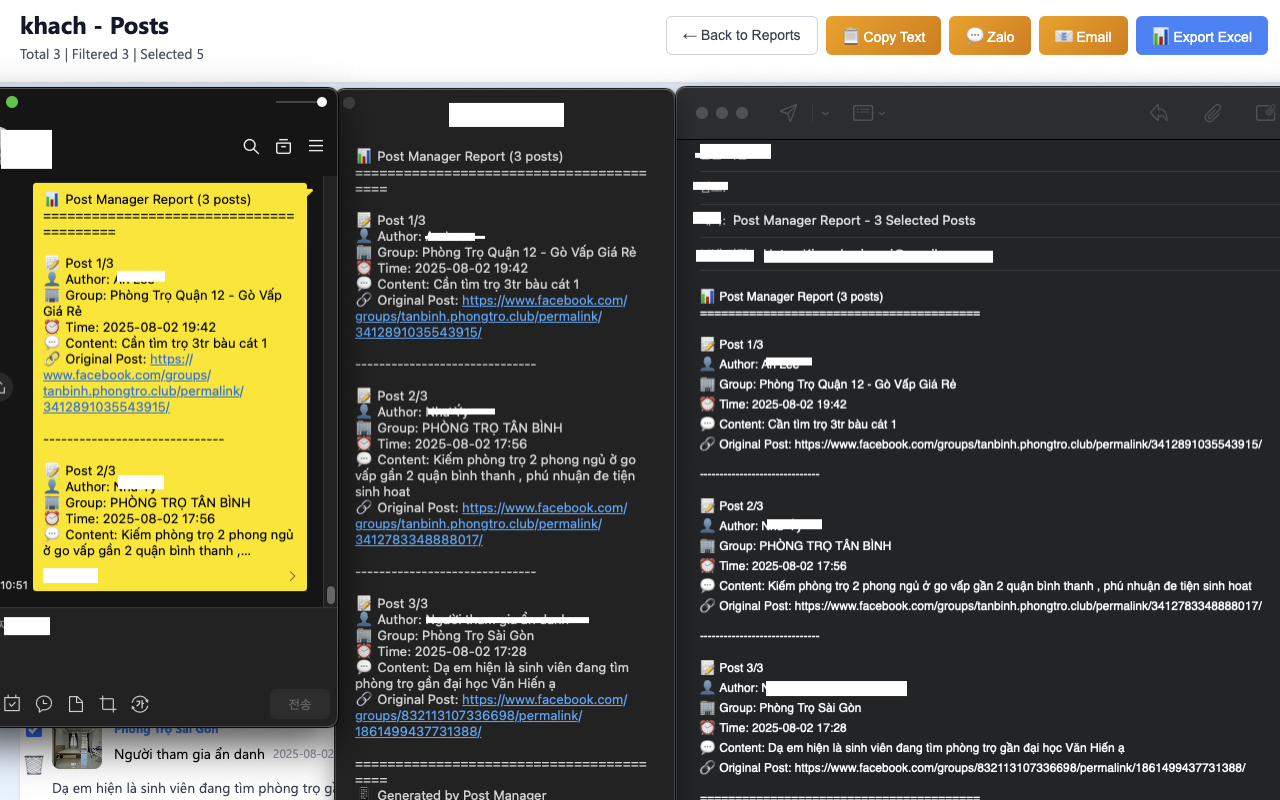The width and height of the screenshot is (1280, 800).
Task: Click the calendar checkmark icon in chat toolbar
Action: coord(12,704)
